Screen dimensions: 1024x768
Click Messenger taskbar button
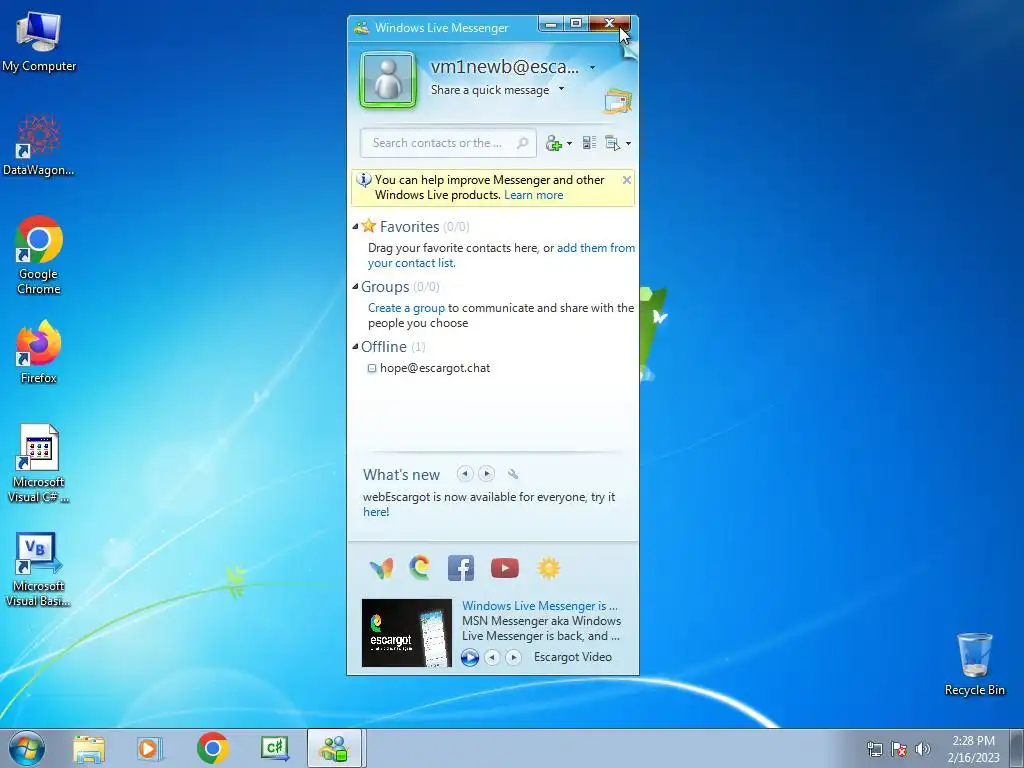tap(334, 749)
